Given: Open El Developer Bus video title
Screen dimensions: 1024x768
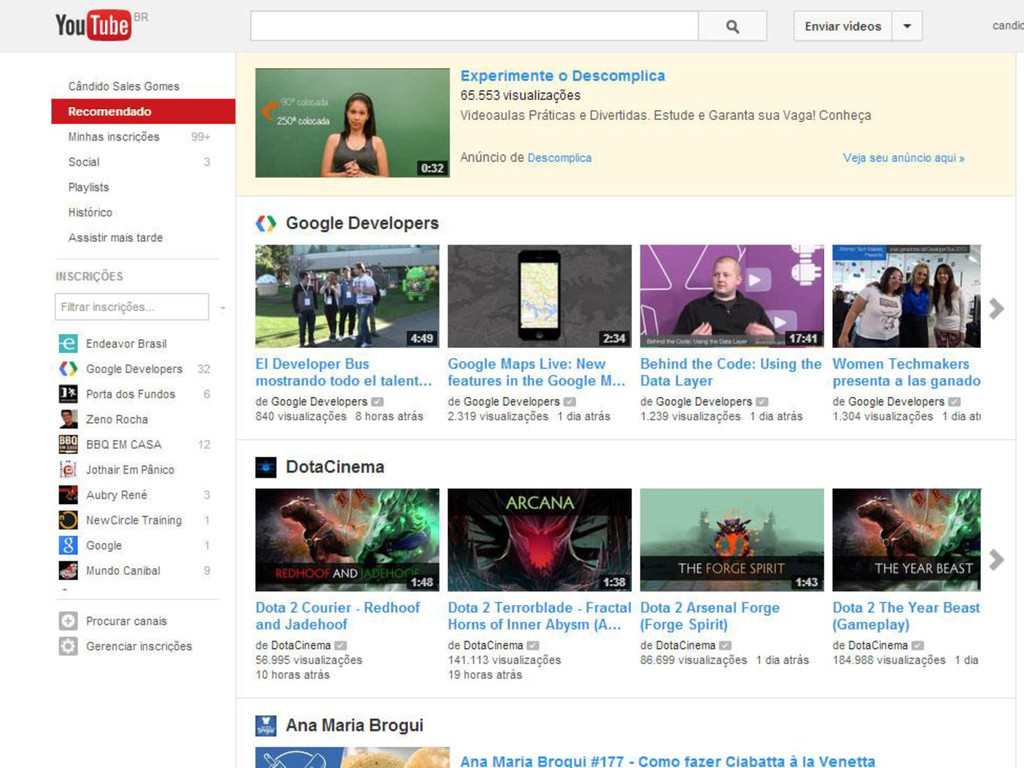Looking at the screenshot, I should pos(344,372).
